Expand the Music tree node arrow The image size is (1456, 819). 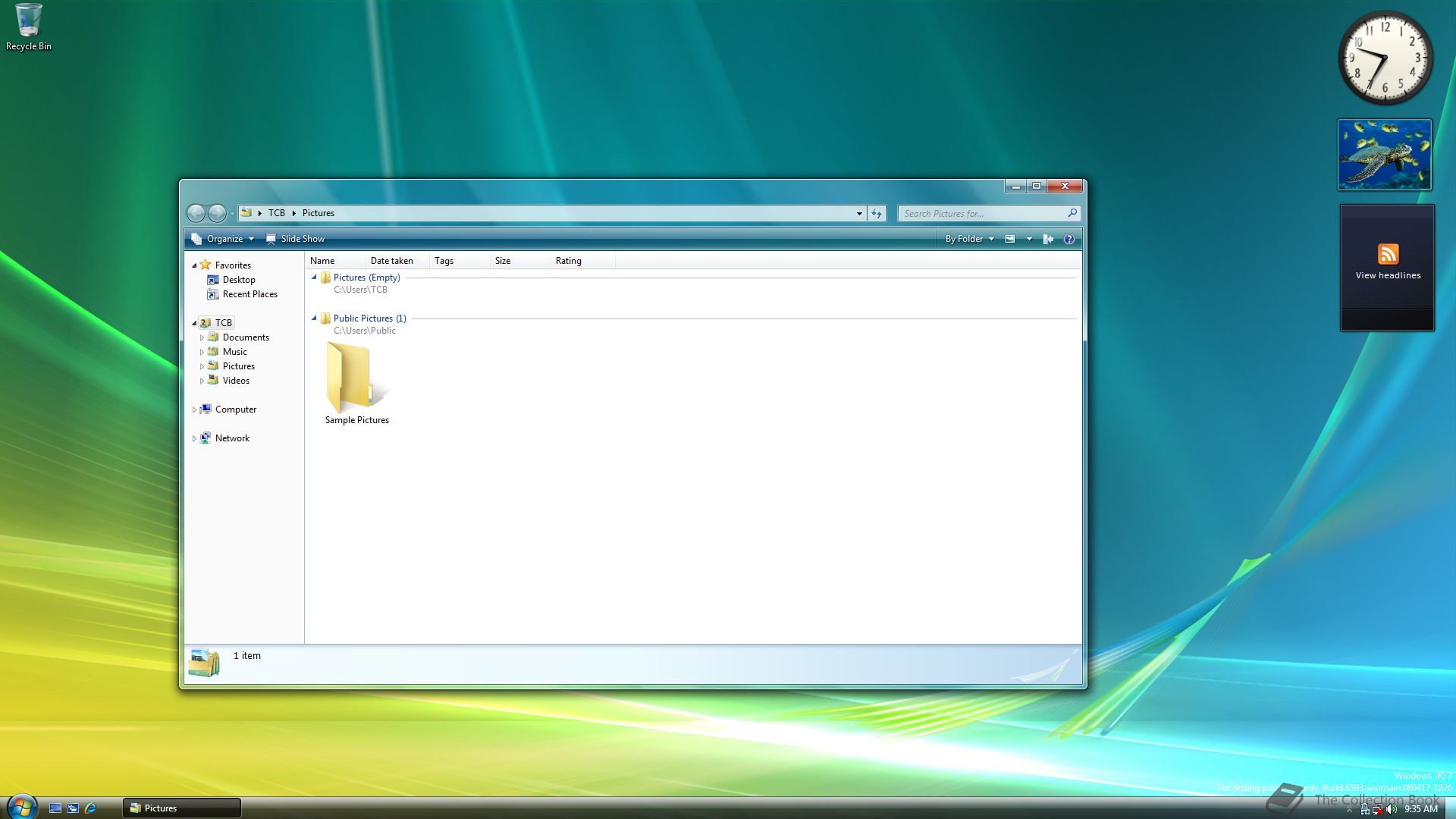click(202, 352)
